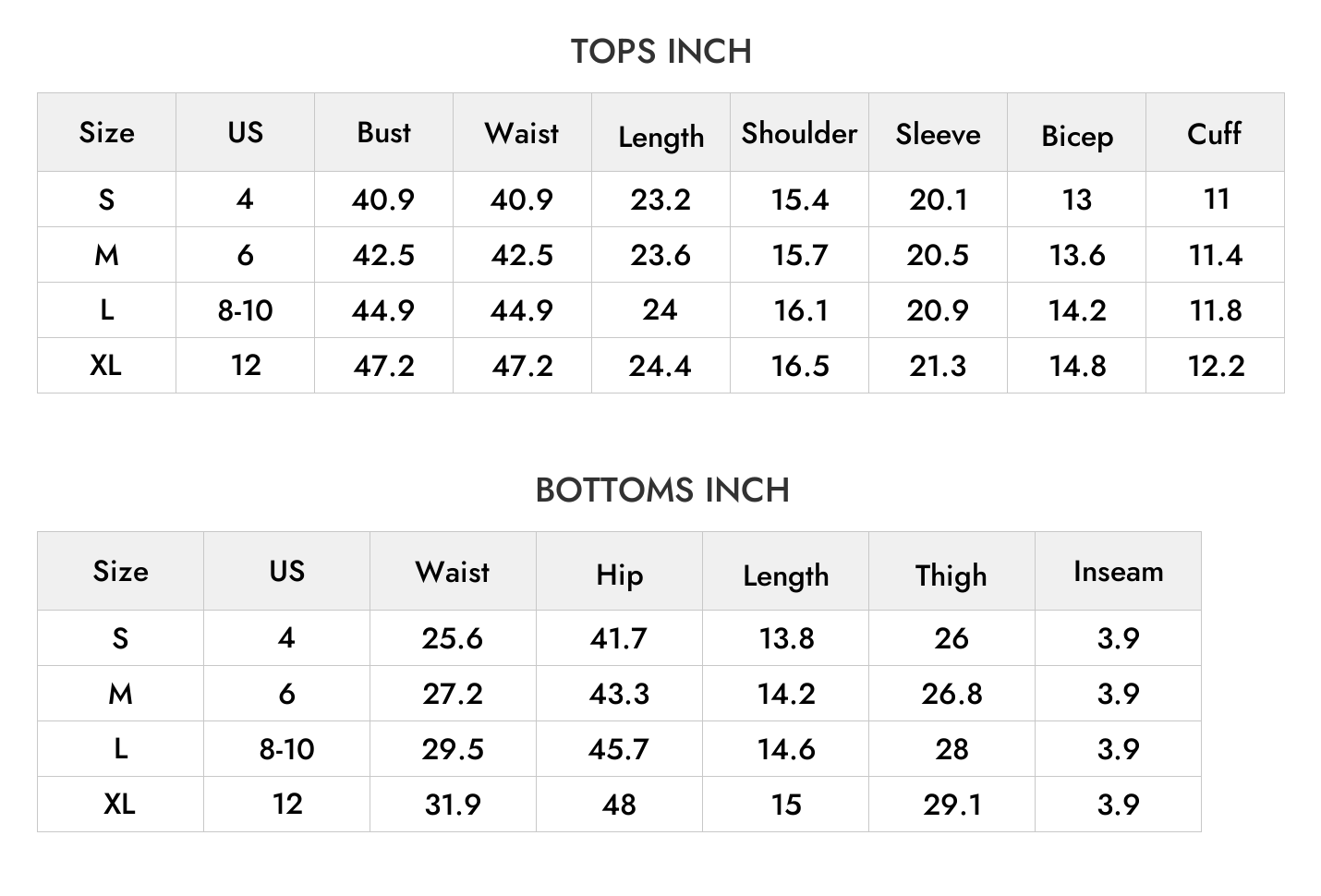Image resolution: width=1321 pixels, height=896 pixels.
Task: Select the tops shoulder value 16.1
Action: click(x=800, y=310)
